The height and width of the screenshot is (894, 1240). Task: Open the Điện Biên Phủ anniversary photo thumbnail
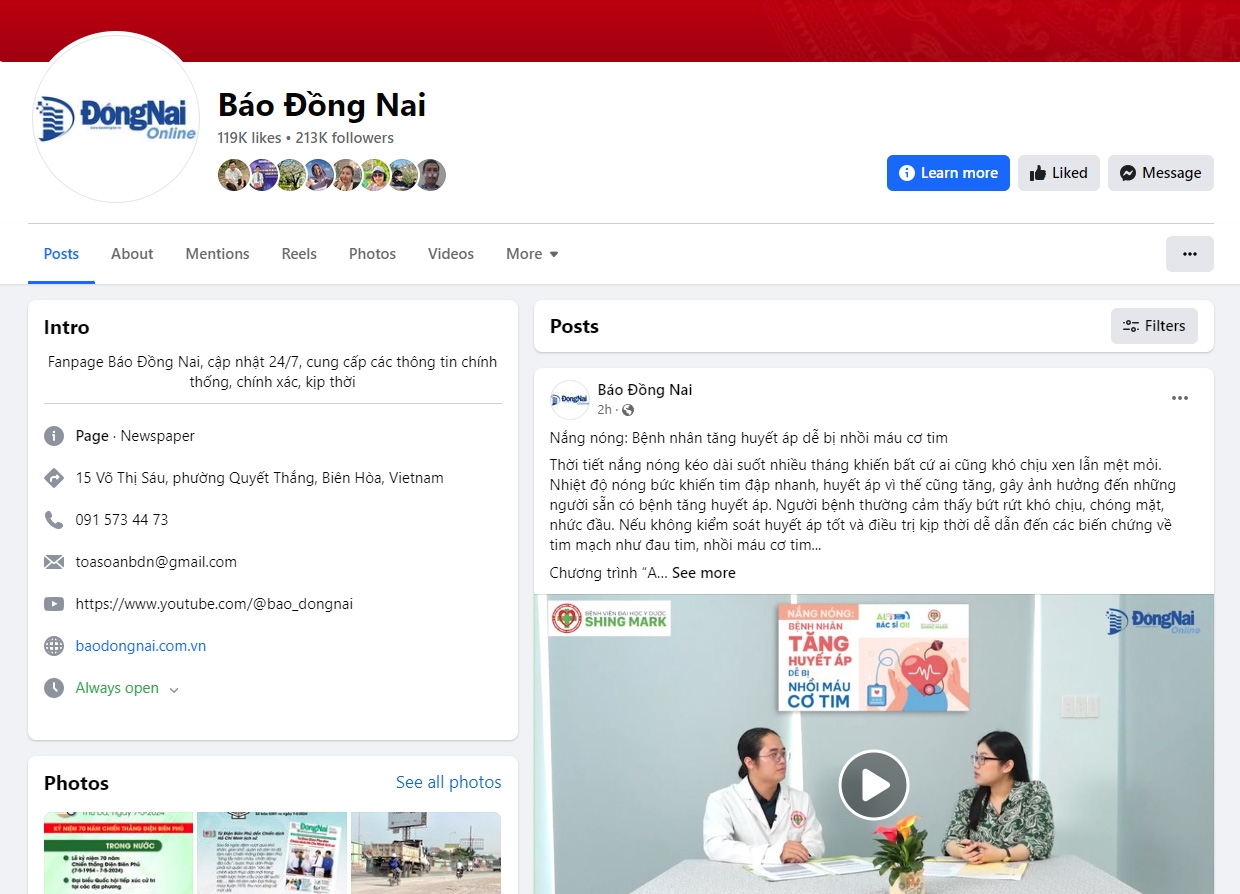pos(119,853)
